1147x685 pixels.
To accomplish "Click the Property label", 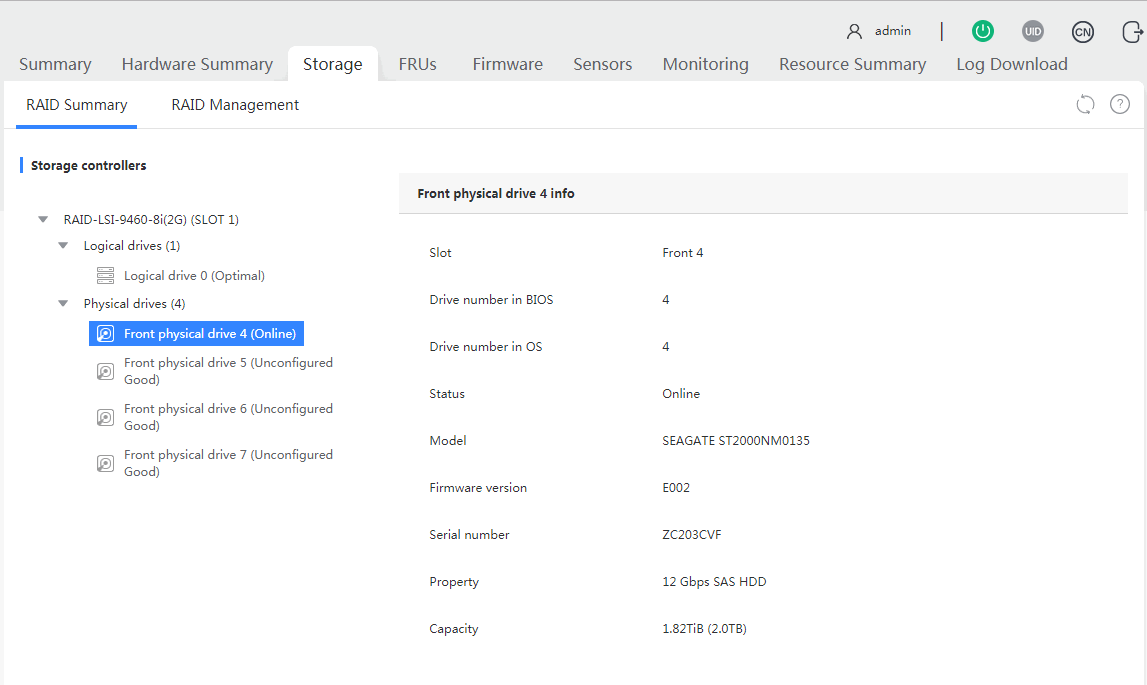I will click(x=454, y=582).
